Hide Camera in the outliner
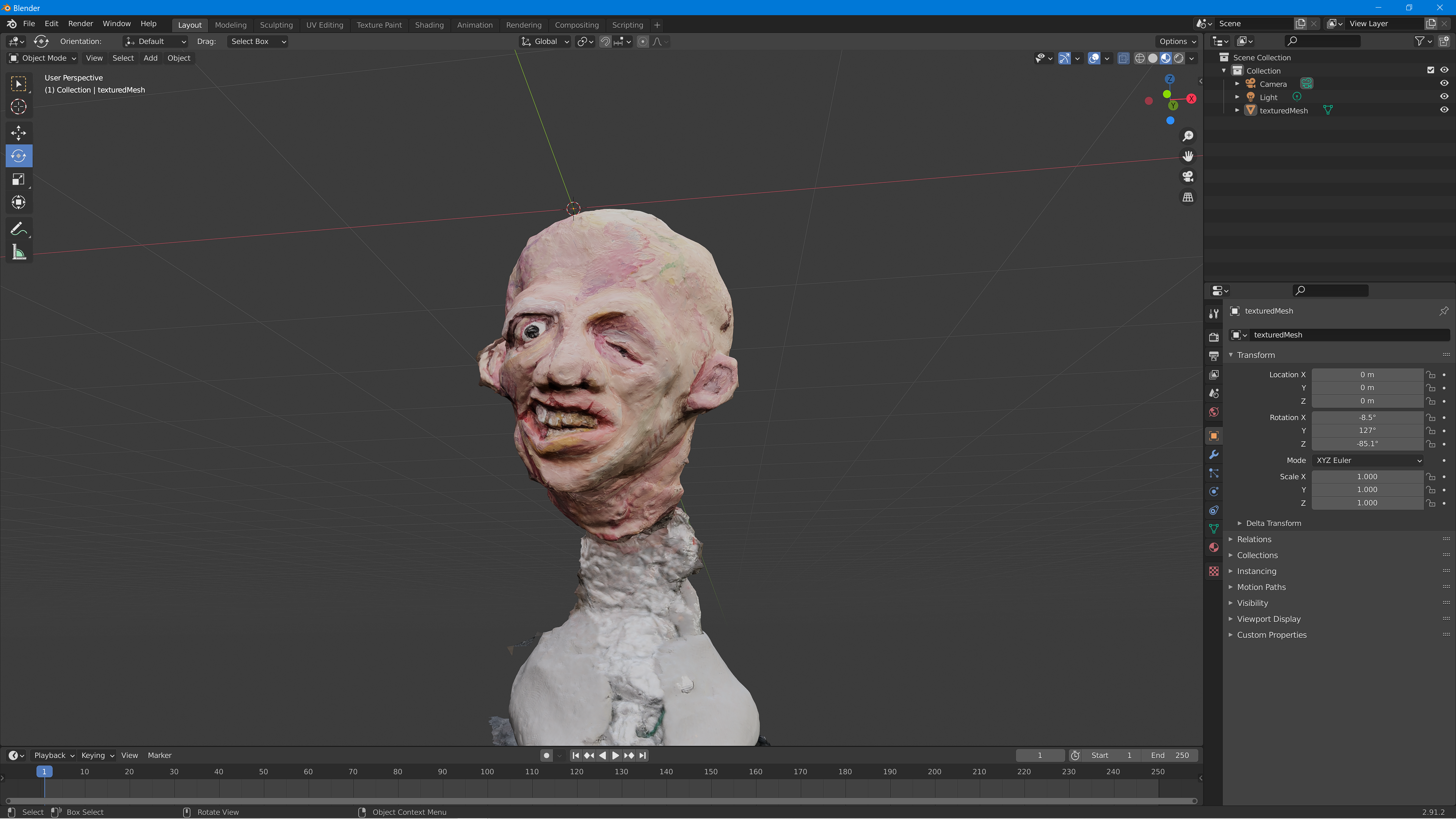Screen dimensions: 1456x819 point(1444,84)
